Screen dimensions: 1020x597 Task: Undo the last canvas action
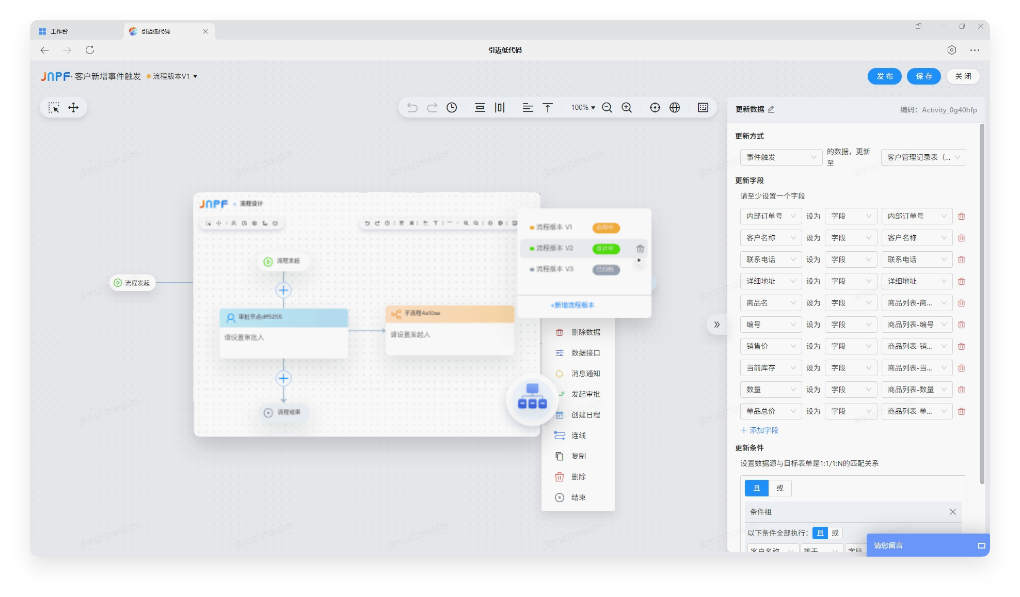tap(412, 107)
